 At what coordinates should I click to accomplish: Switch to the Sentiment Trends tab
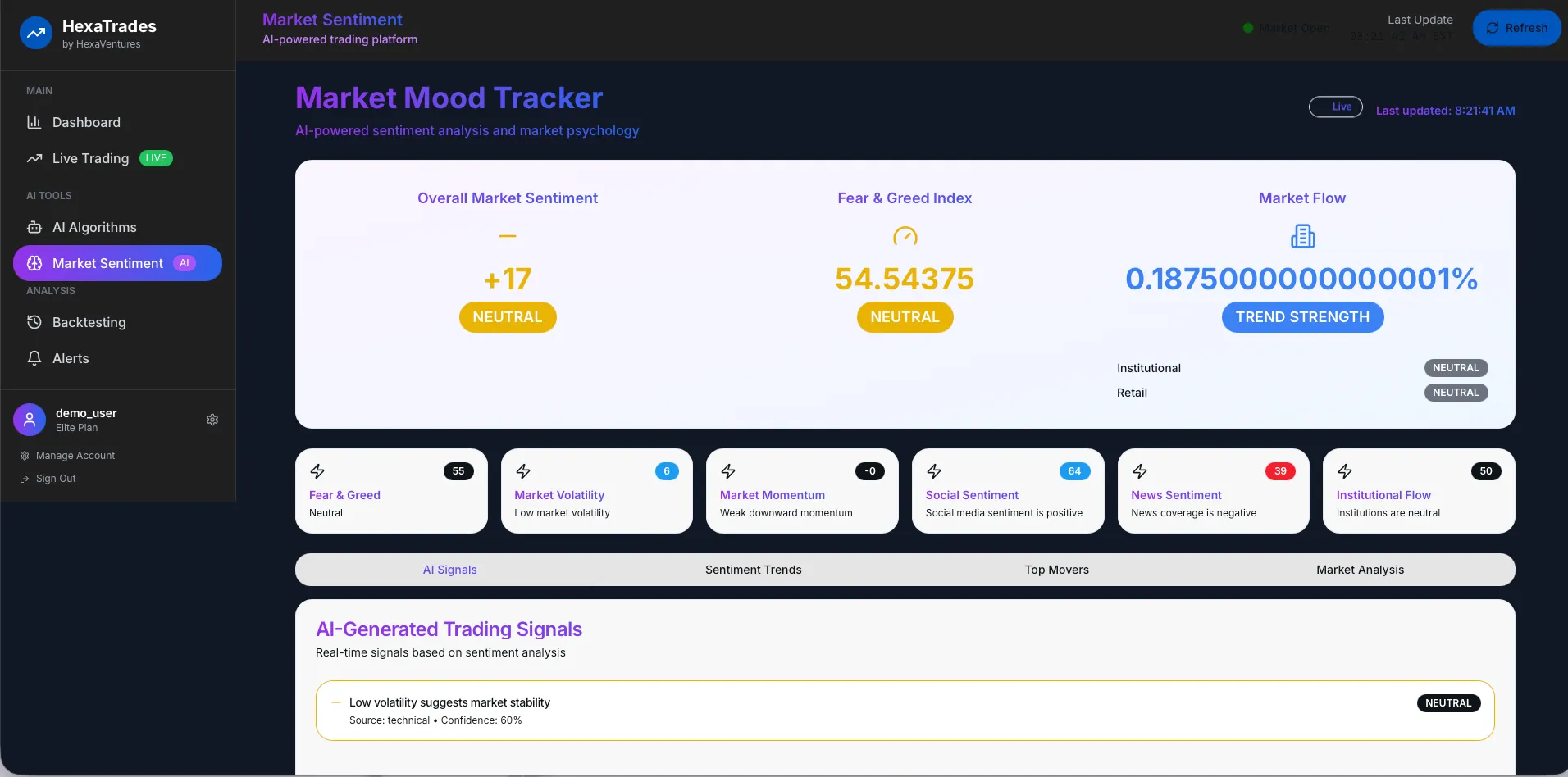[x=753, y=570]
